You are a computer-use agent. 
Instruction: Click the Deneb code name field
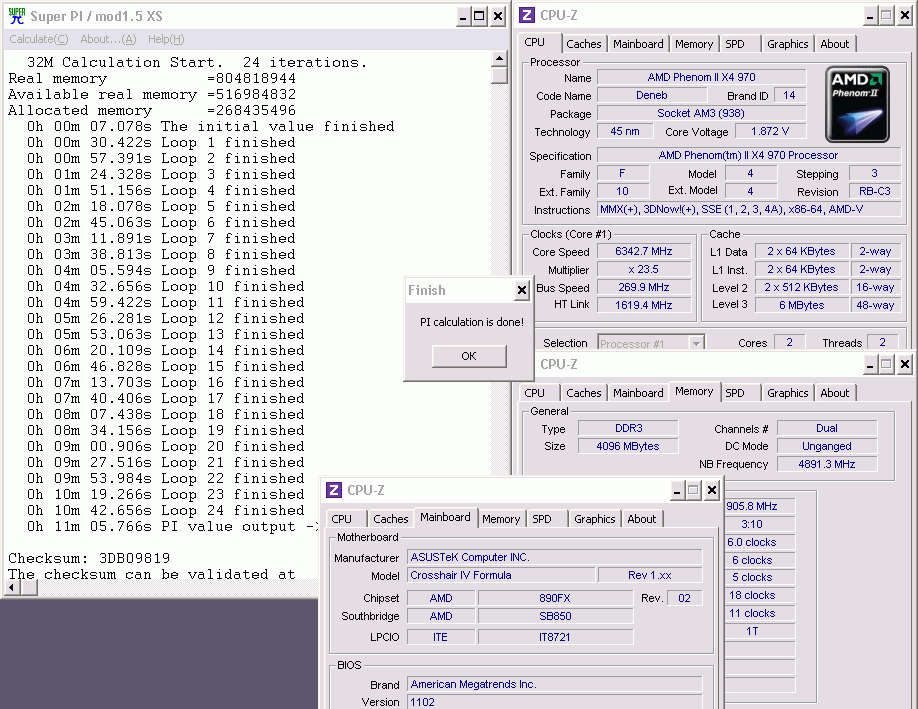[652, 95]
